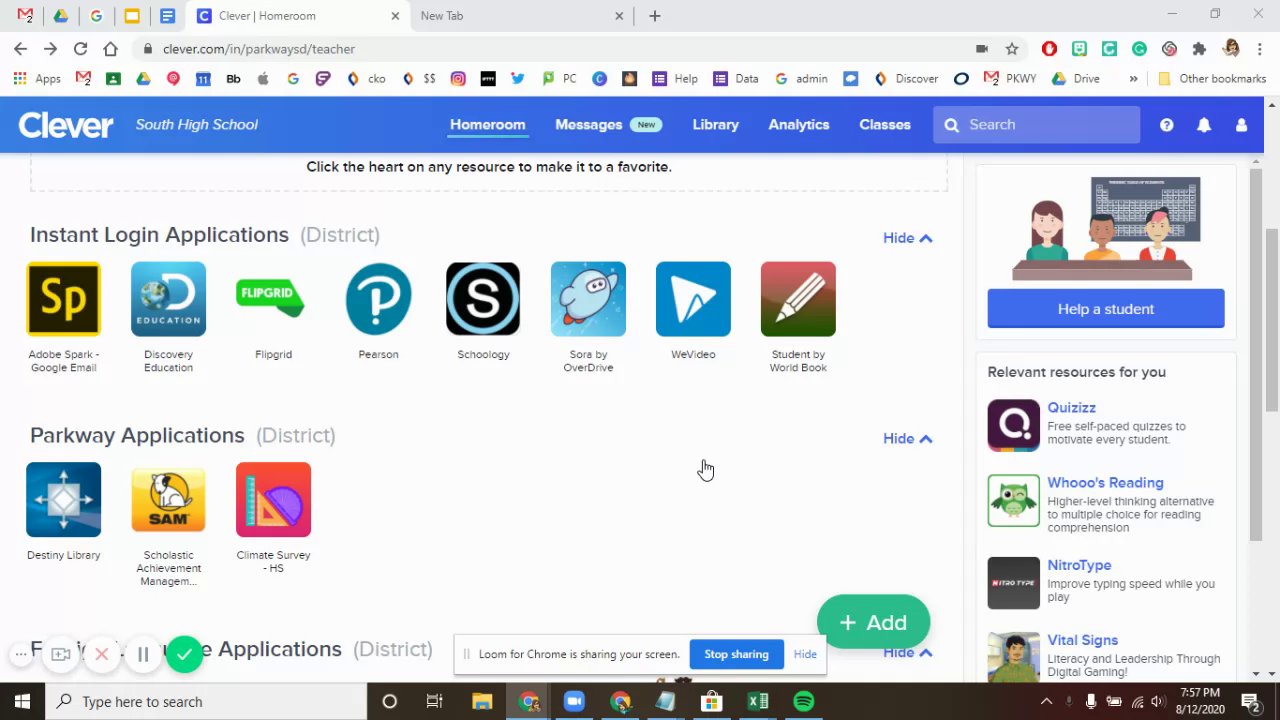Pause the Loom recording
The image size is (1280, 720).
pyautogui.click(x=143, y=654)
